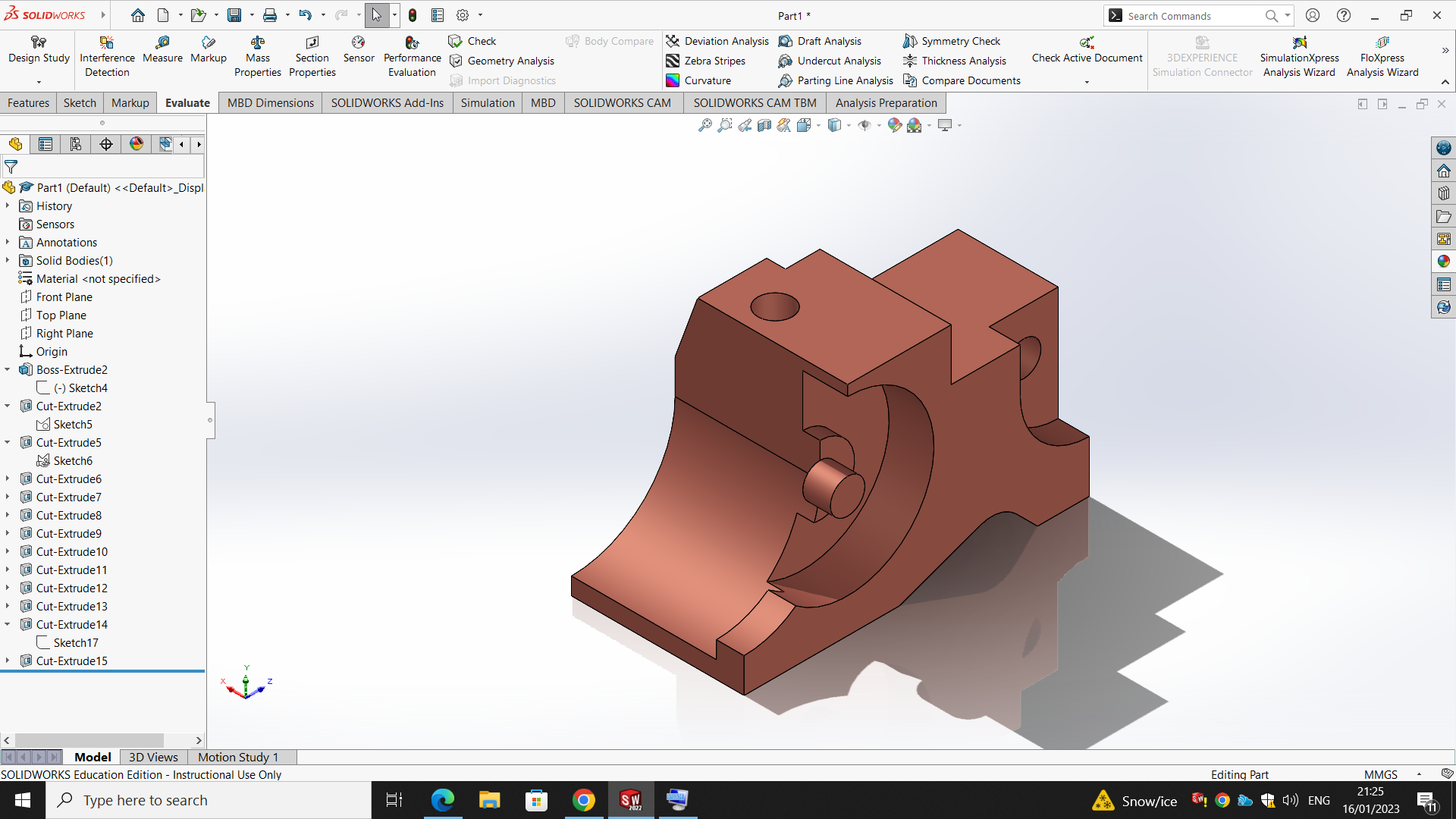Open File Explorer from the taskbar
Viewport: 1456px width, 819px height.
489,800
